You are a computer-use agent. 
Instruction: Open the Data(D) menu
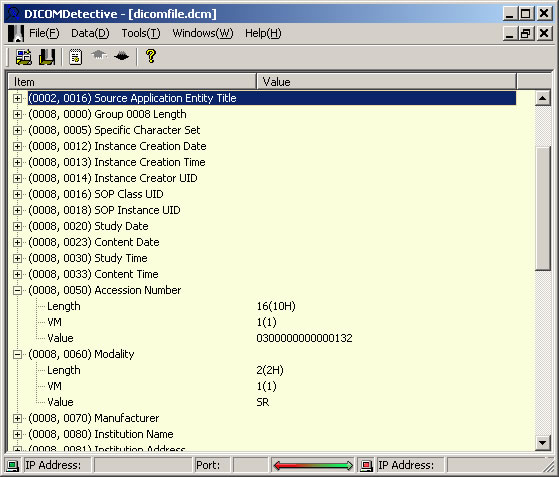pos(90,33)
